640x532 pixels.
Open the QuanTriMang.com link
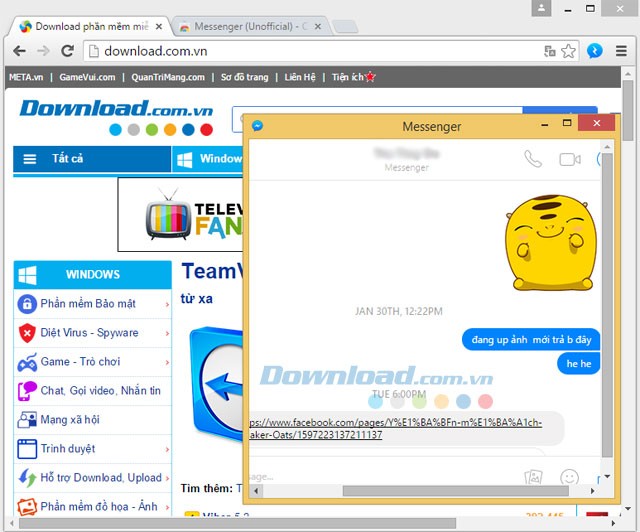[x=168, y=77]
